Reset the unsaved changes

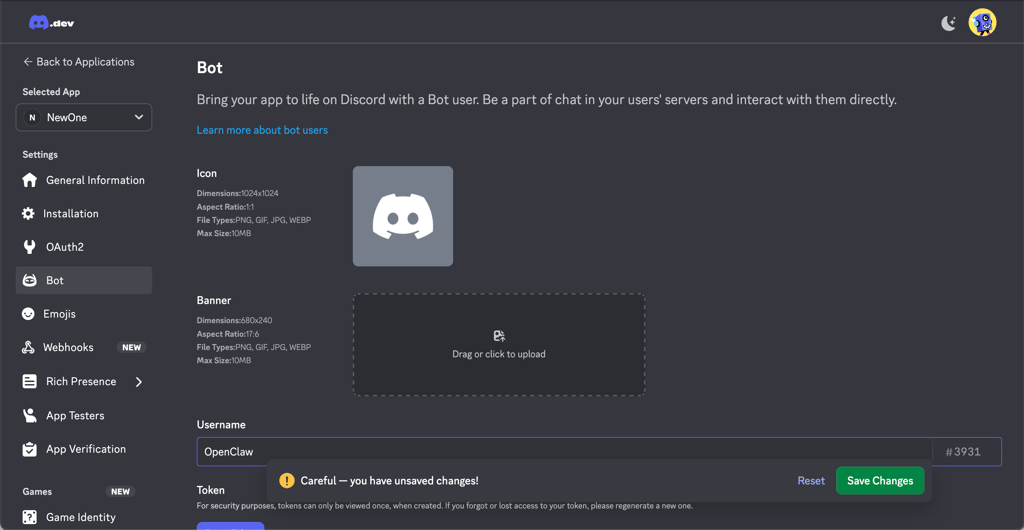[x=811, y=480]
